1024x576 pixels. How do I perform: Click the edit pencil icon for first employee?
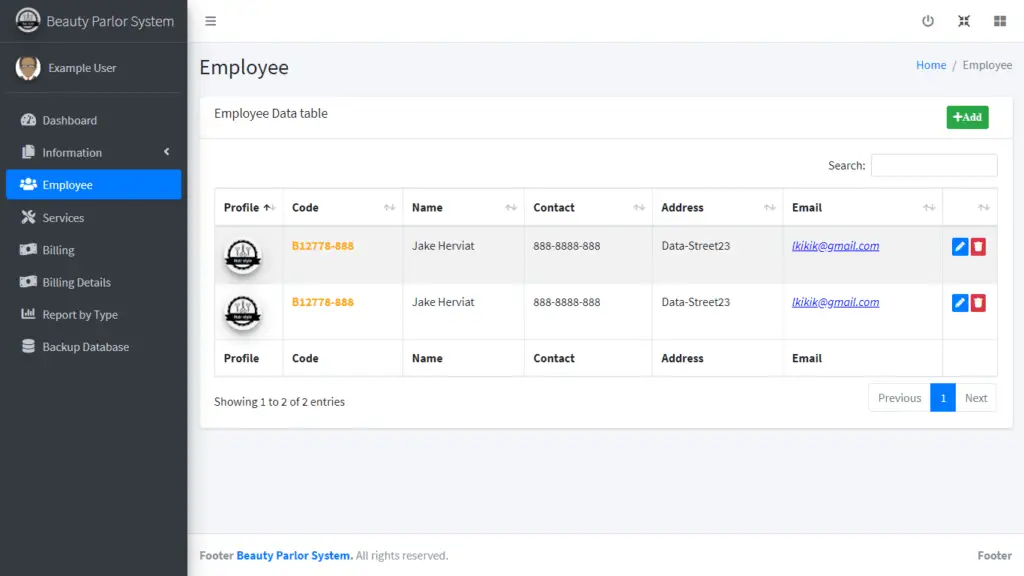[959, 246]
